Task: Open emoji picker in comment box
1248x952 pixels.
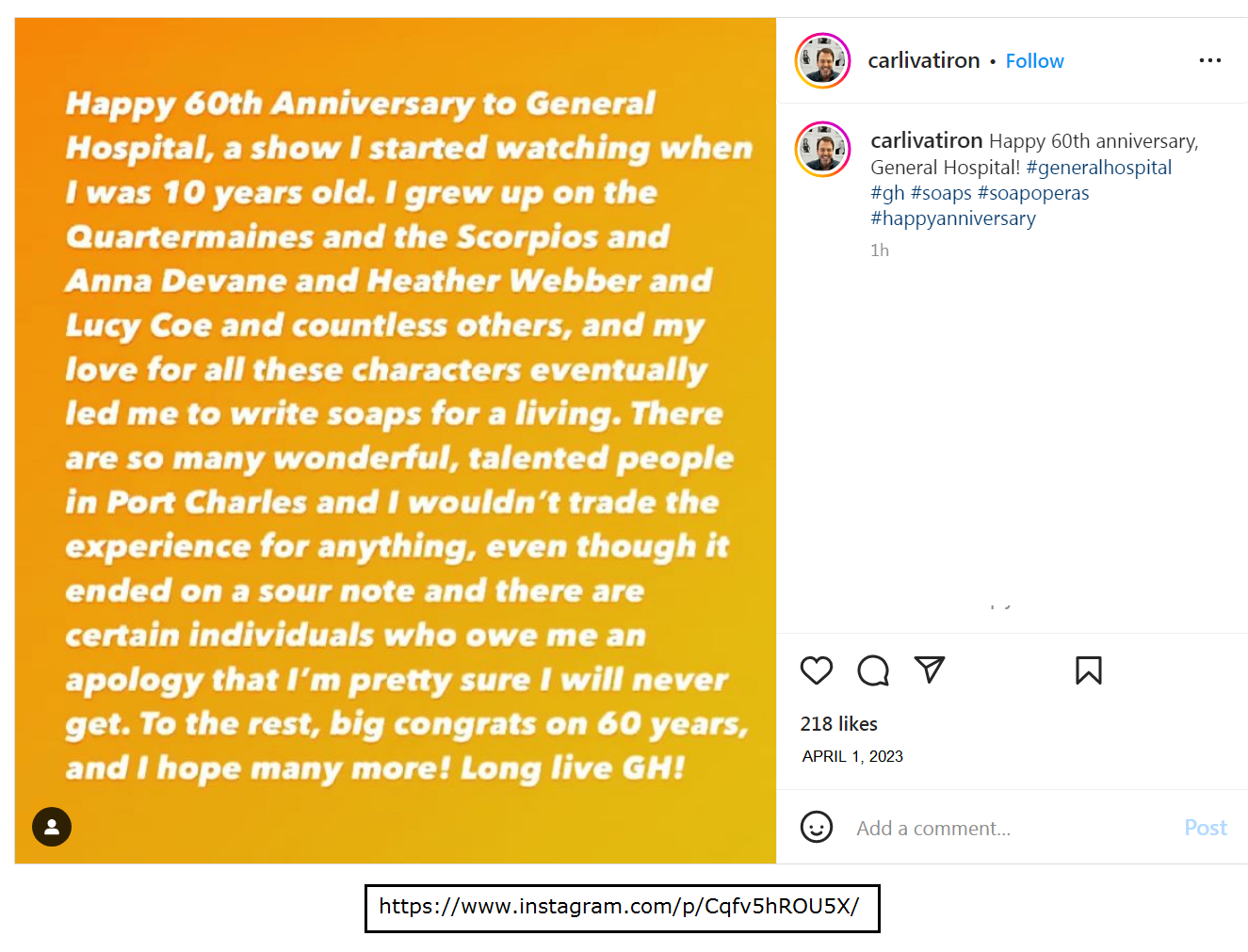Action: point(816,827)
